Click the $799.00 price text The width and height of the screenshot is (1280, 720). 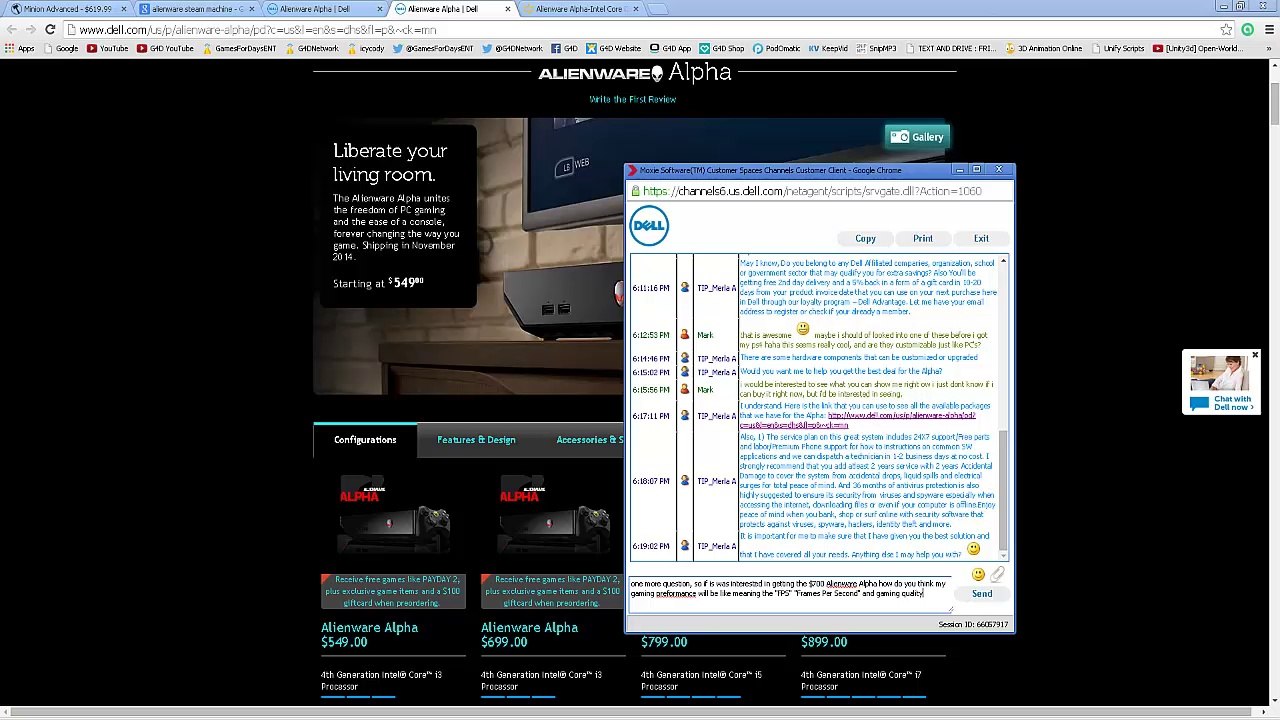click(x=664, y=642)
